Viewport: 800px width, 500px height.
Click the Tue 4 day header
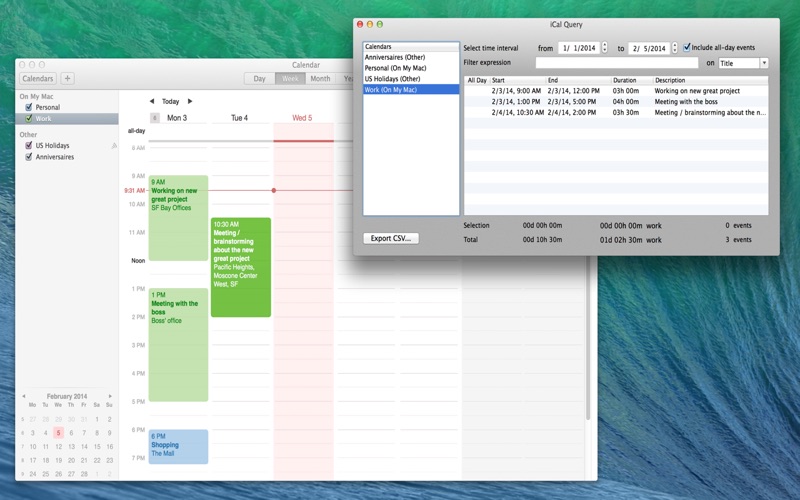[239, 118]
